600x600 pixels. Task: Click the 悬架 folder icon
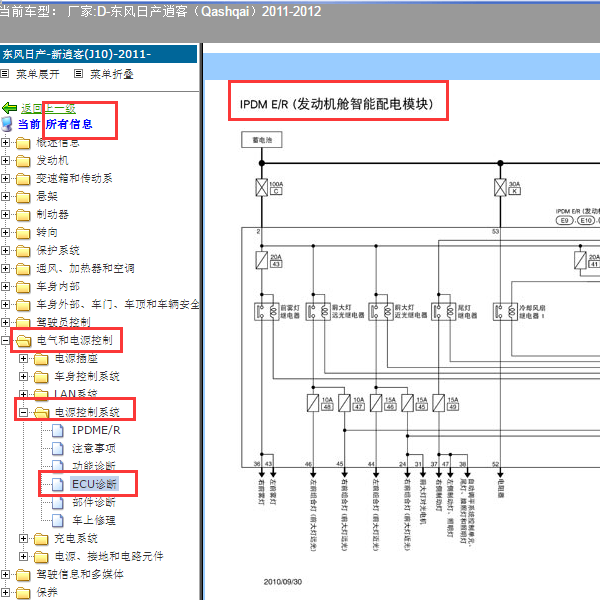pyautogui.click(x=23, y=197)
